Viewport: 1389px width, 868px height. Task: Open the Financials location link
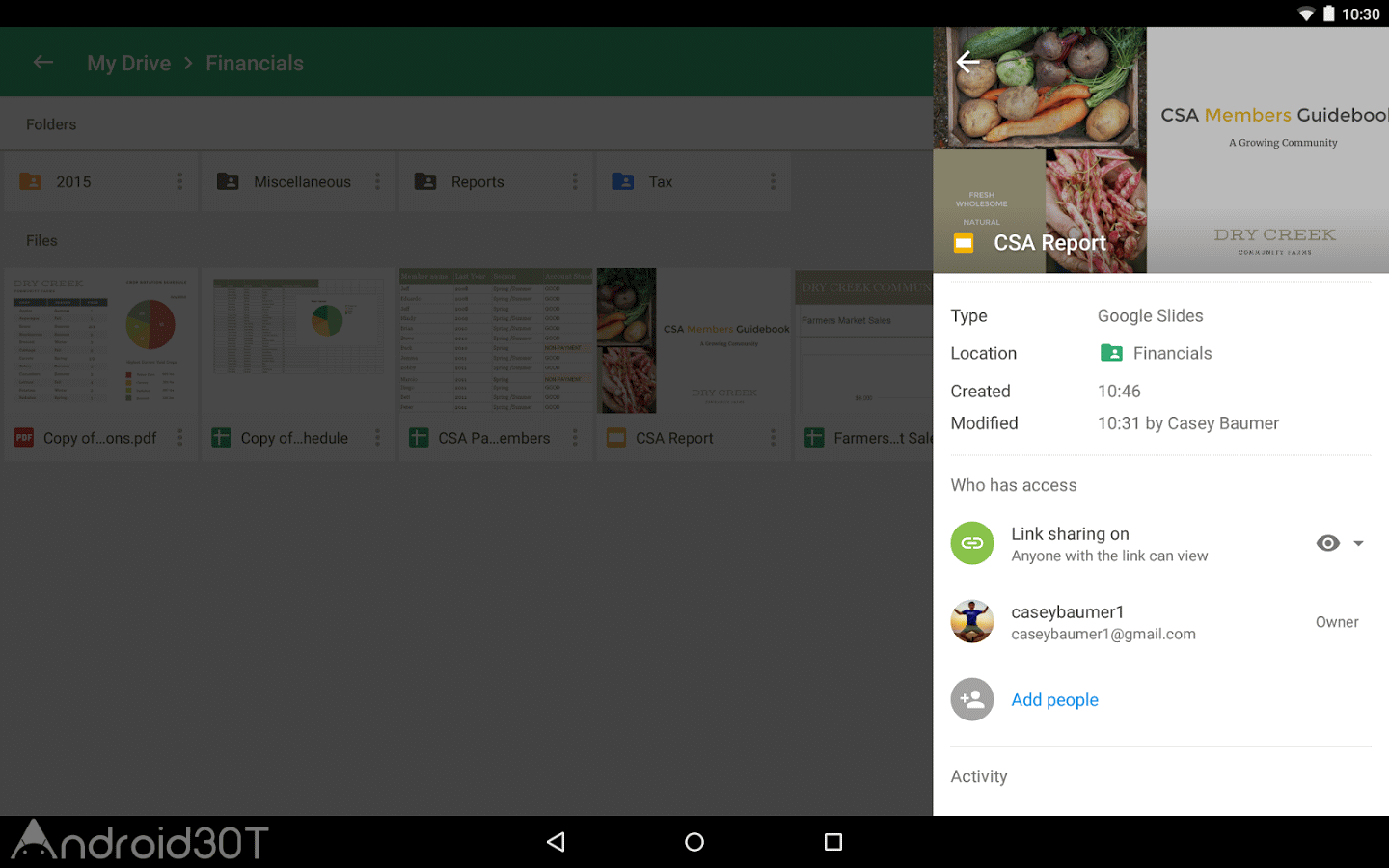pyautogui.click(x=1172, y=353)
